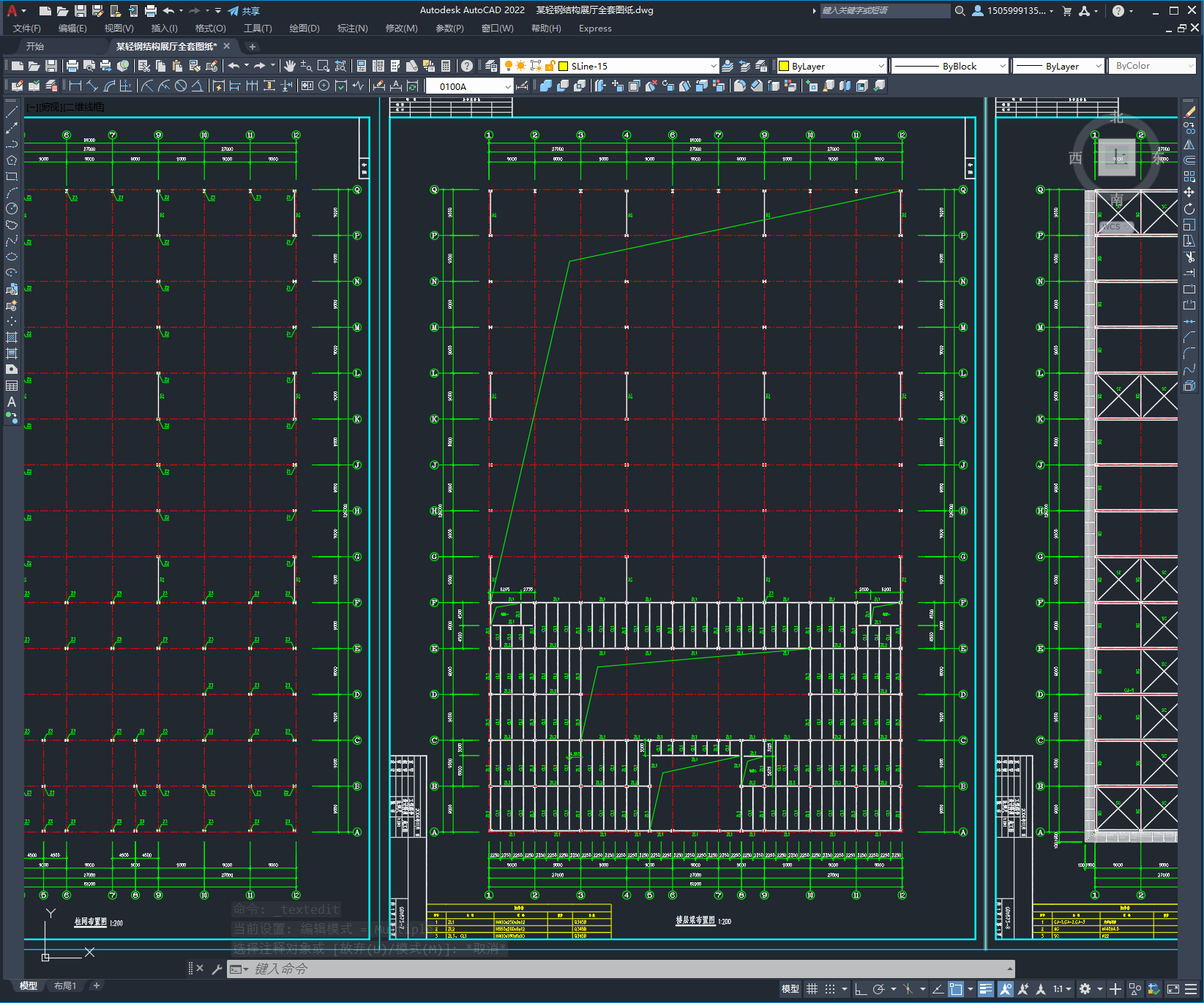Switch to the 布局1 layout tab
The height and width of the screenshot is (1003, 1204).
click(x=65, y=985)
